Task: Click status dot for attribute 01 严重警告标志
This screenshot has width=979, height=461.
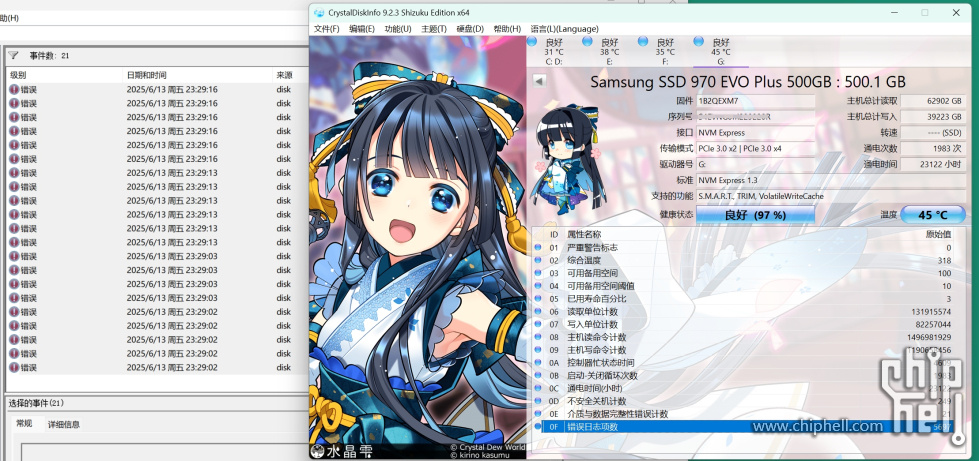Action: (x=538, y=247)
